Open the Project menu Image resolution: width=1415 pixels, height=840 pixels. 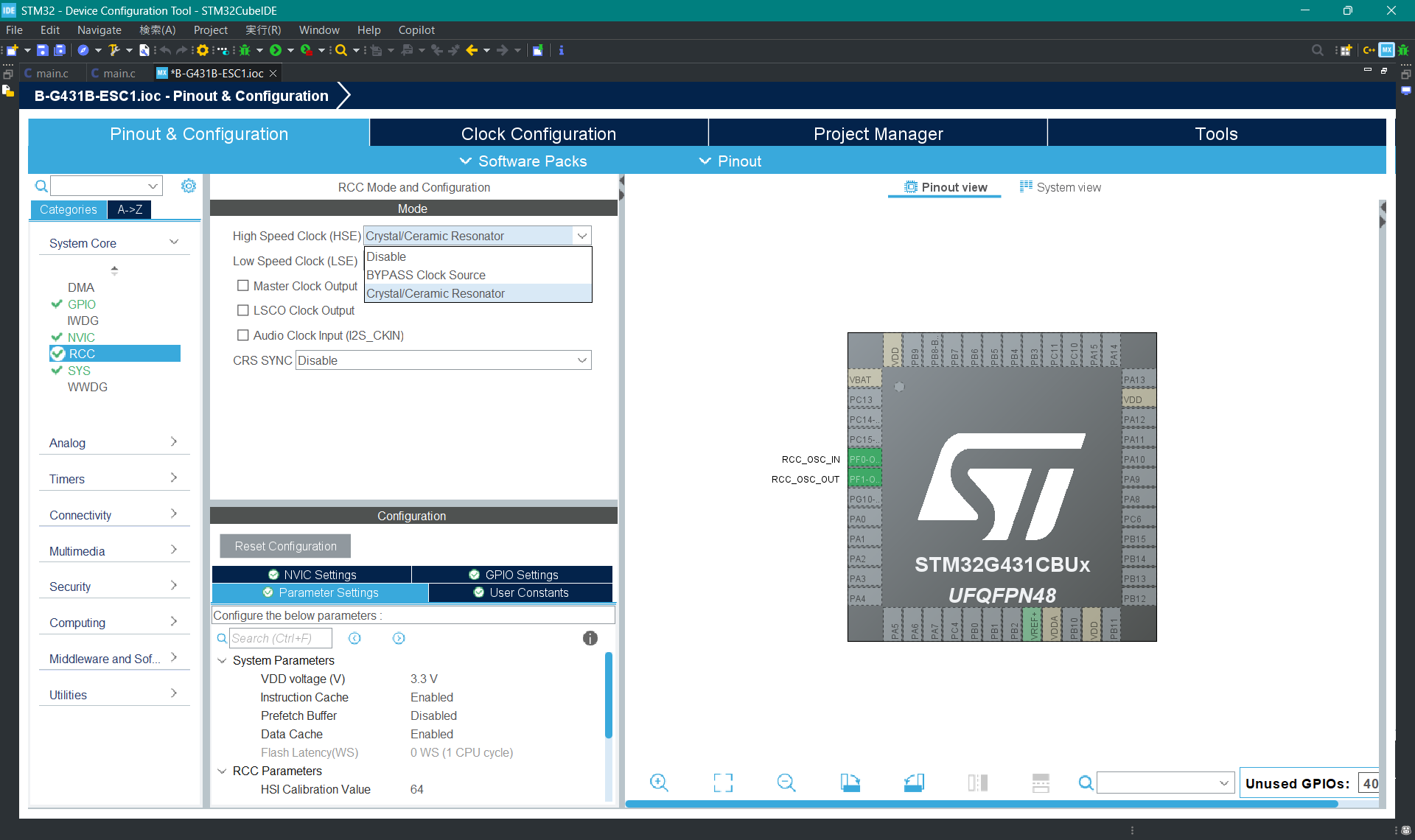point(210,30)
